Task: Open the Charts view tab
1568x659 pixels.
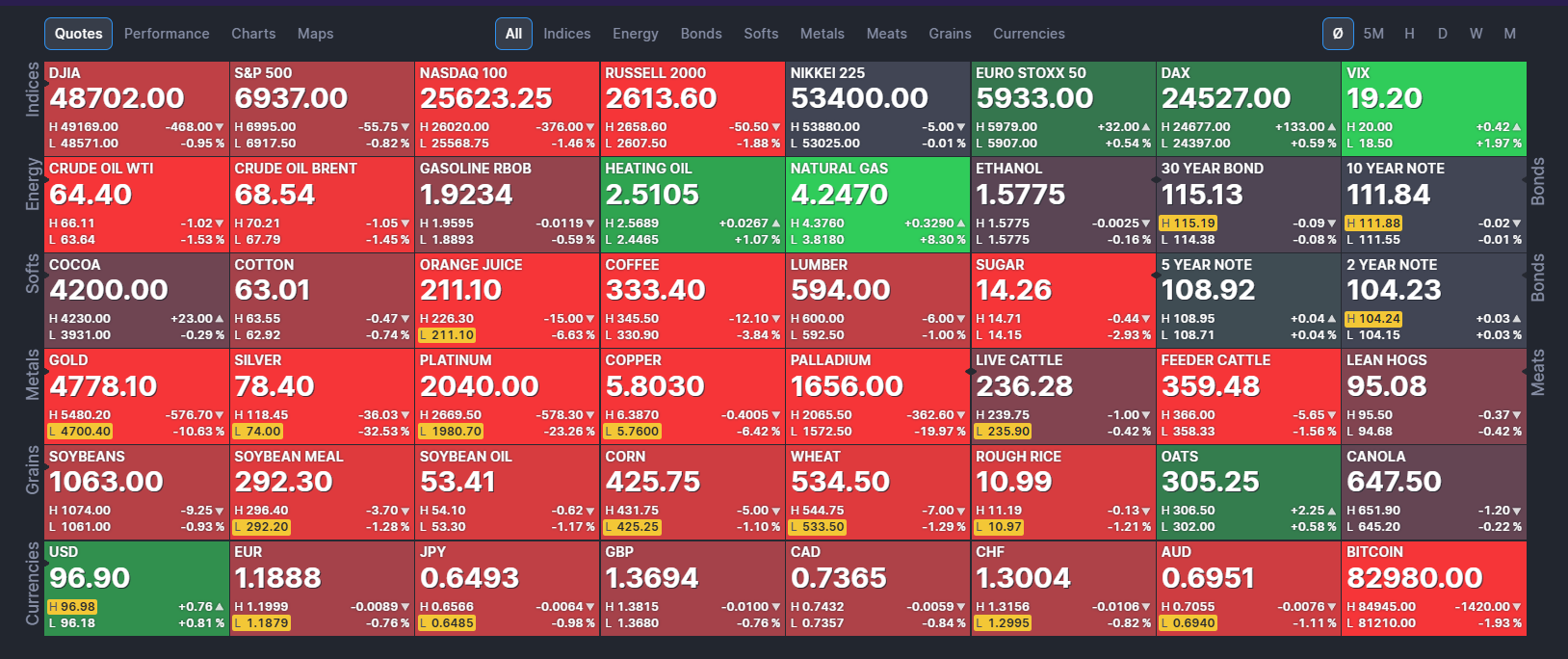Action: coord(253,34)
